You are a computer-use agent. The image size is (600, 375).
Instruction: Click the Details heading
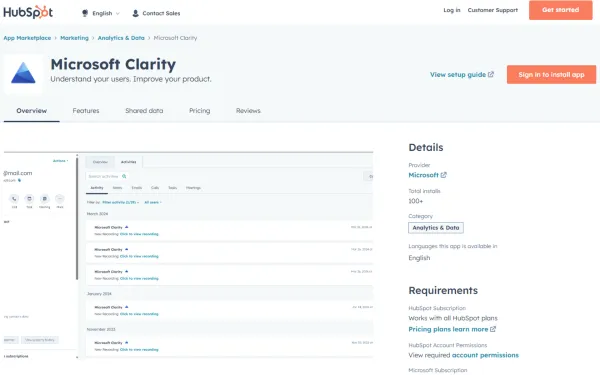(x=426, y=147)
